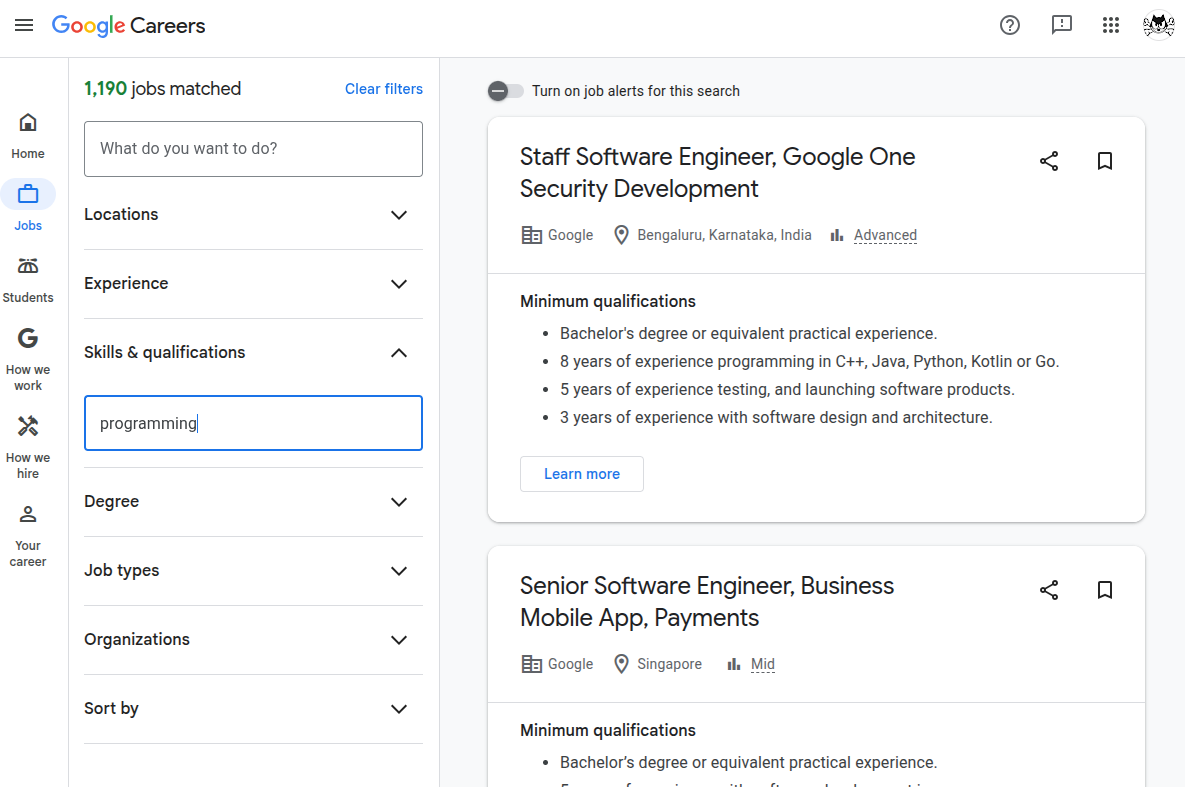
Task: Open How we hire section
Action: tap(28, 448)
